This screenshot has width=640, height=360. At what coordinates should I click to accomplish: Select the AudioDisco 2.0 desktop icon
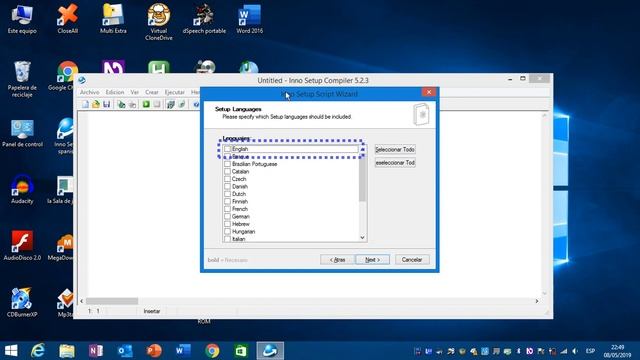coord(22,246)
